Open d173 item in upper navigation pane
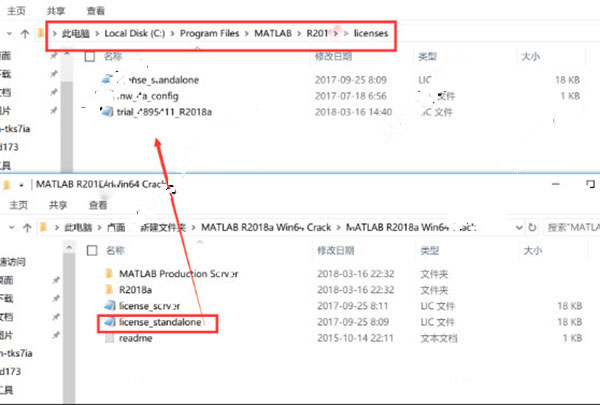 [x=9, y=147]
